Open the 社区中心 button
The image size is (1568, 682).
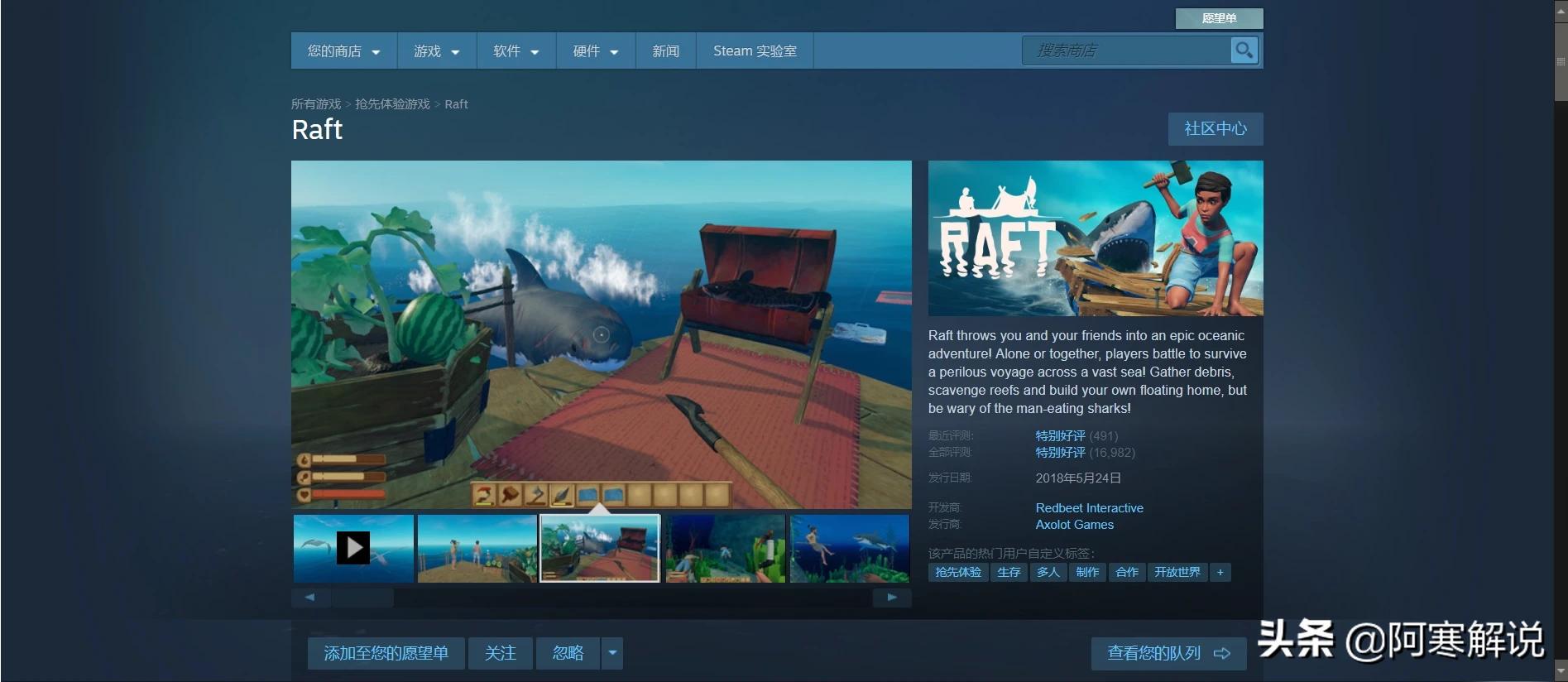(x=1216, y=129)
